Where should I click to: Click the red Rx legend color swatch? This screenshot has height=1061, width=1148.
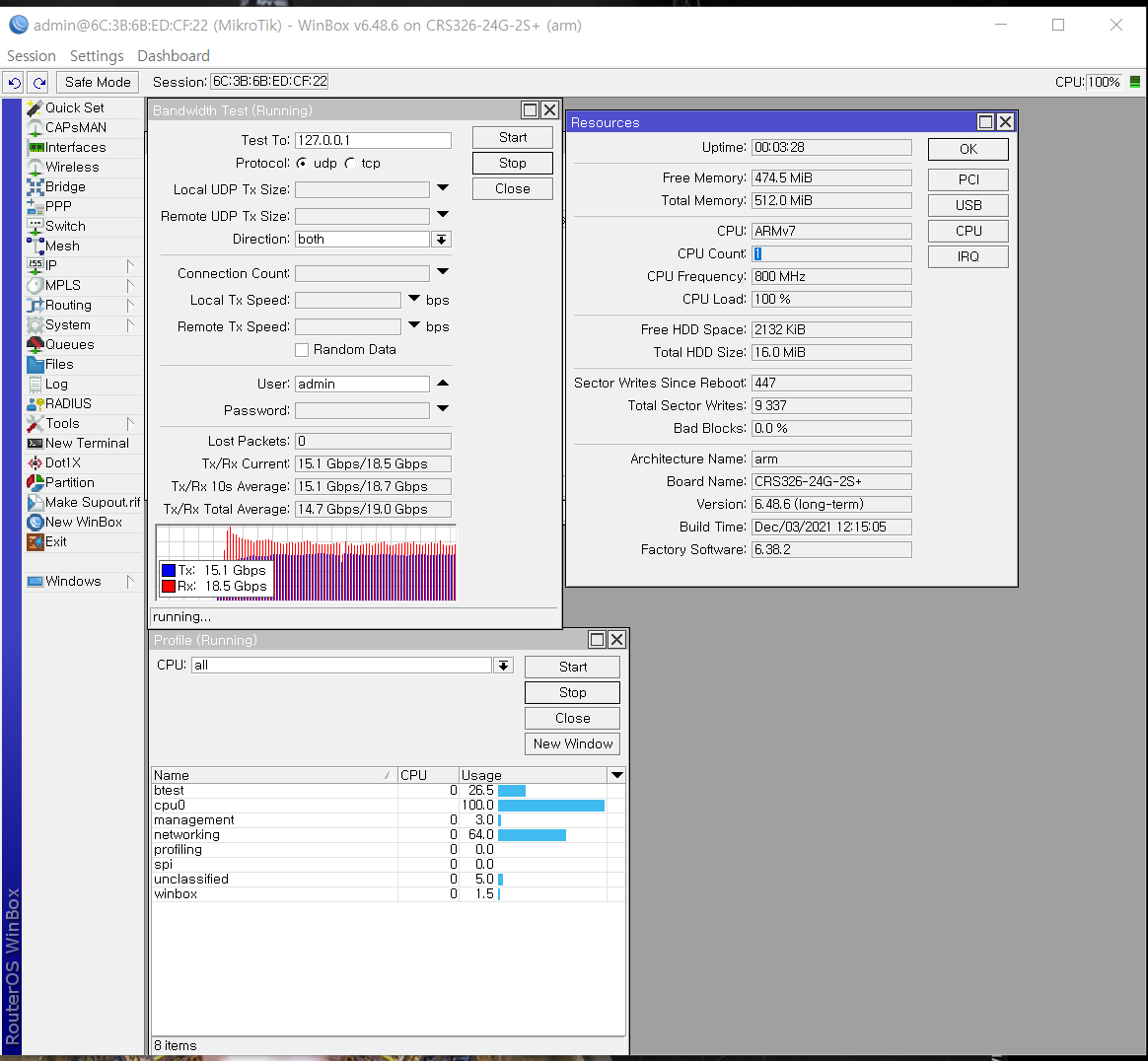pyautogui.click(x=169, y=587)
